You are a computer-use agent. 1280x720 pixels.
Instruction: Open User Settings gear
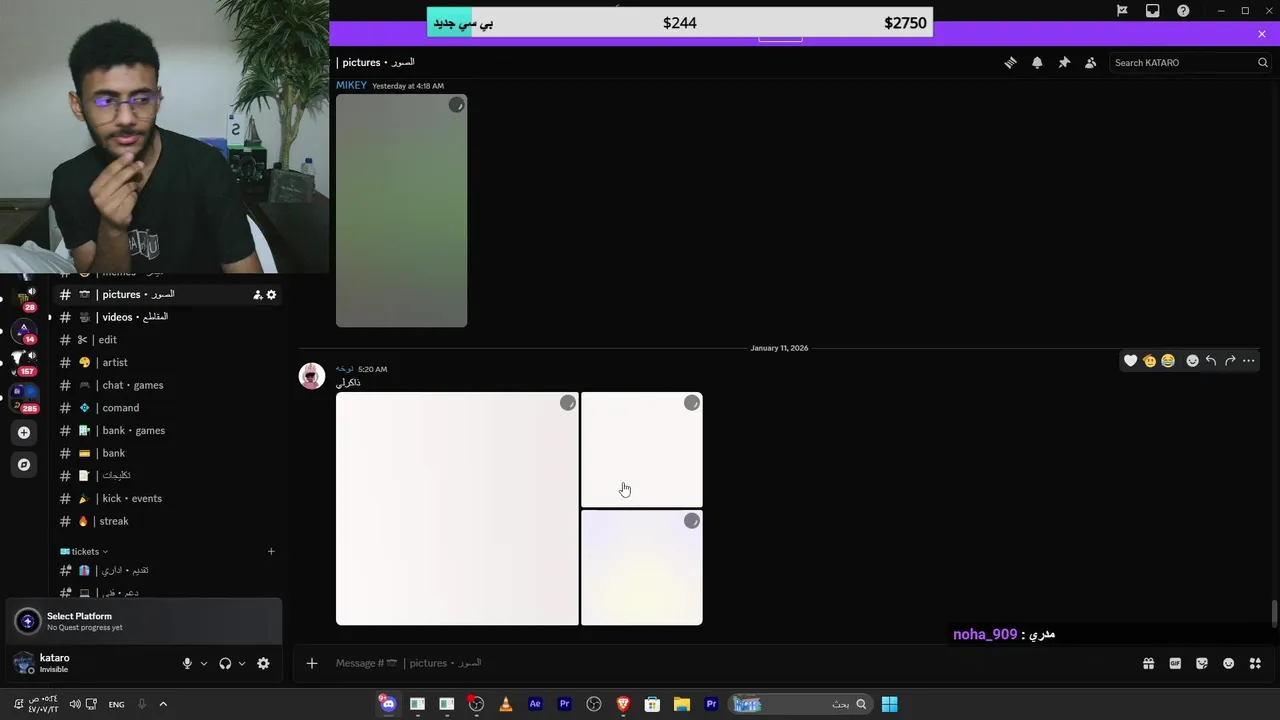pyautogui.click(x=263, y=663)
